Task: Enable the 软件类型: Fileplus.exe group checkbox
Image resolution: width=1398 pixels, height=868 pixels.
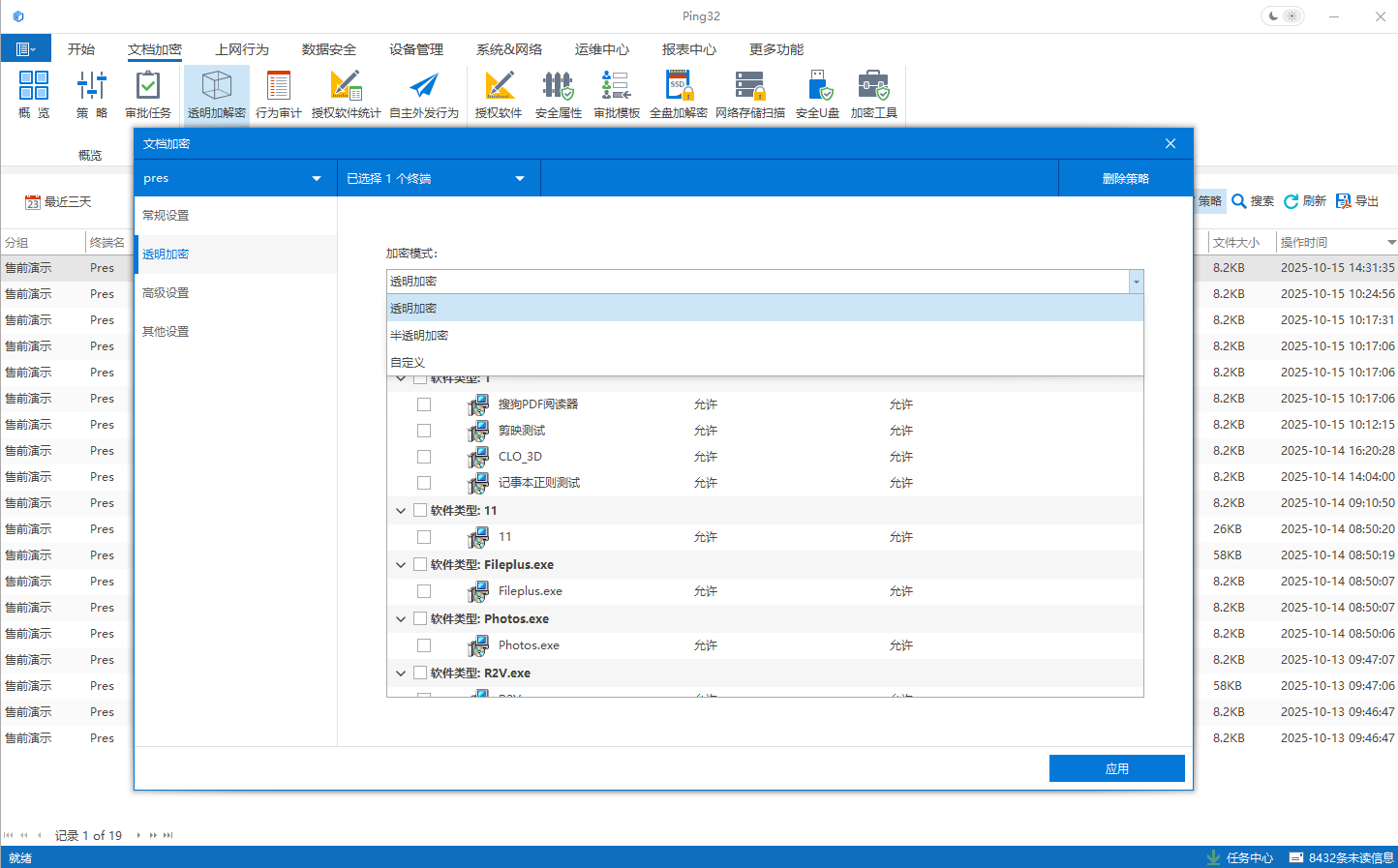Action: pos(420,564)
